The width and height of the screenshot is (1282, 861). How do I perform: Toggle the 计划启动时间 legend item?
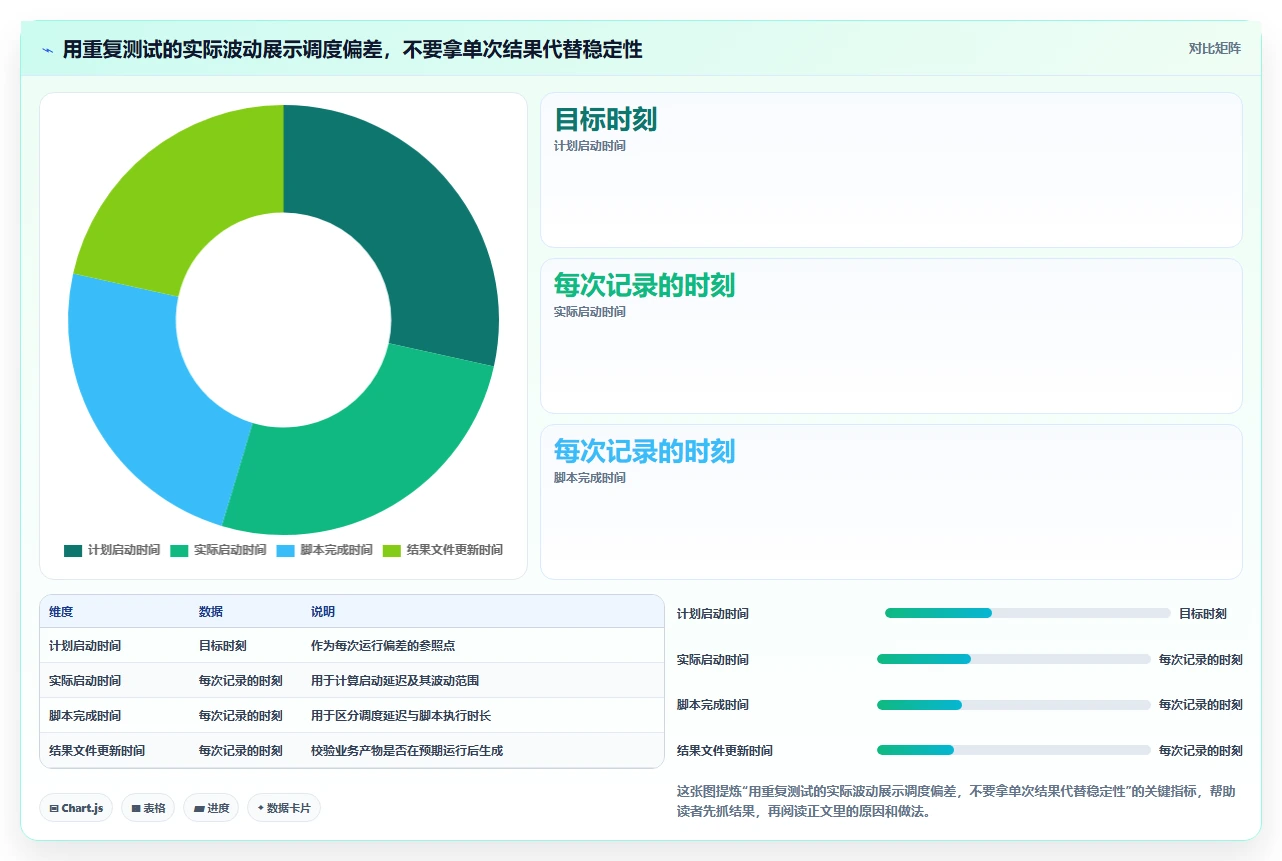[x=112, y=550]
